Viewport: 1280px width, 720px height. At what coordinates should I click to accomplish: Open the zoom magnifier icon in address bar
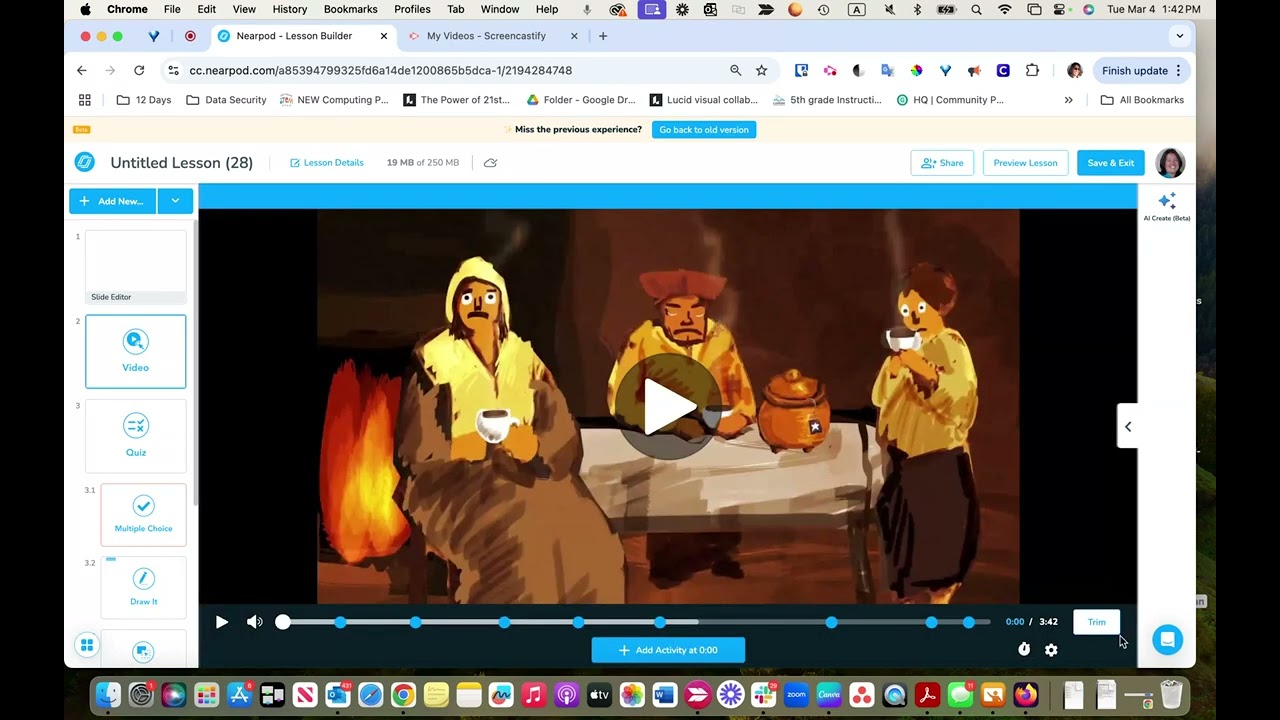pyautogui.click(x=735, y=70)
